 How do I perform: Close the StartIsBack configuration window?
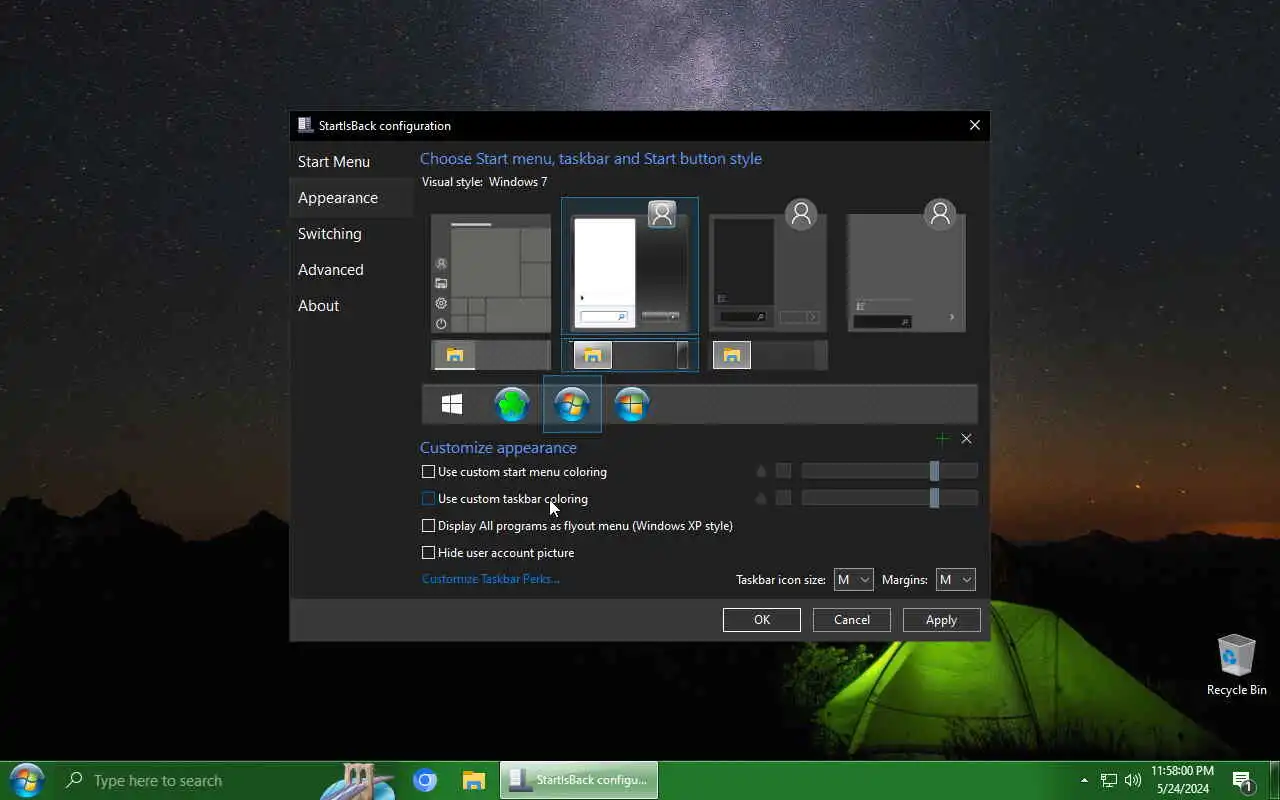pyautogui.click(x=975, y=125)
